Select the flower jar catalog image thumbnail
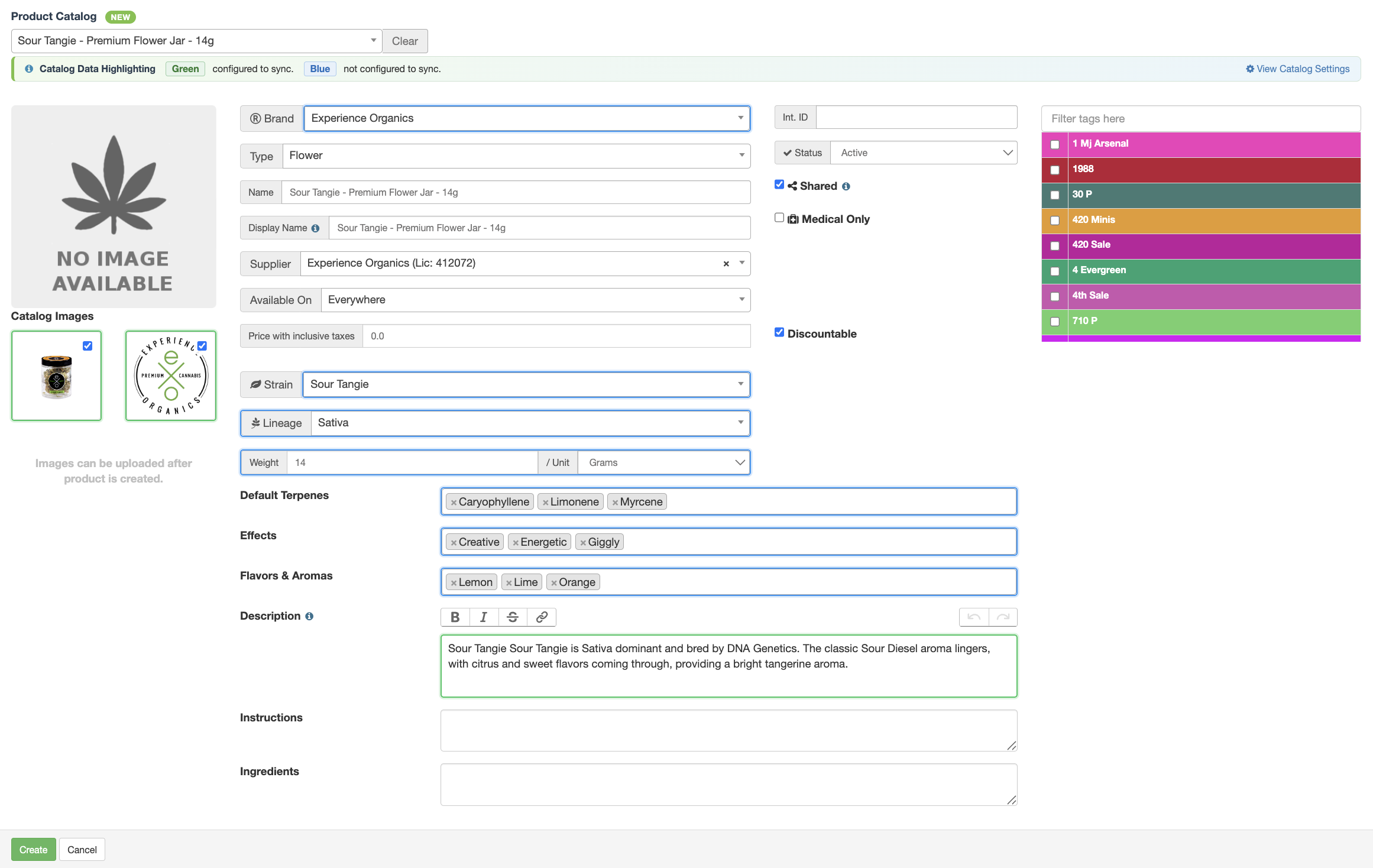The image size is (1373, 868). (x=57, y=376)
